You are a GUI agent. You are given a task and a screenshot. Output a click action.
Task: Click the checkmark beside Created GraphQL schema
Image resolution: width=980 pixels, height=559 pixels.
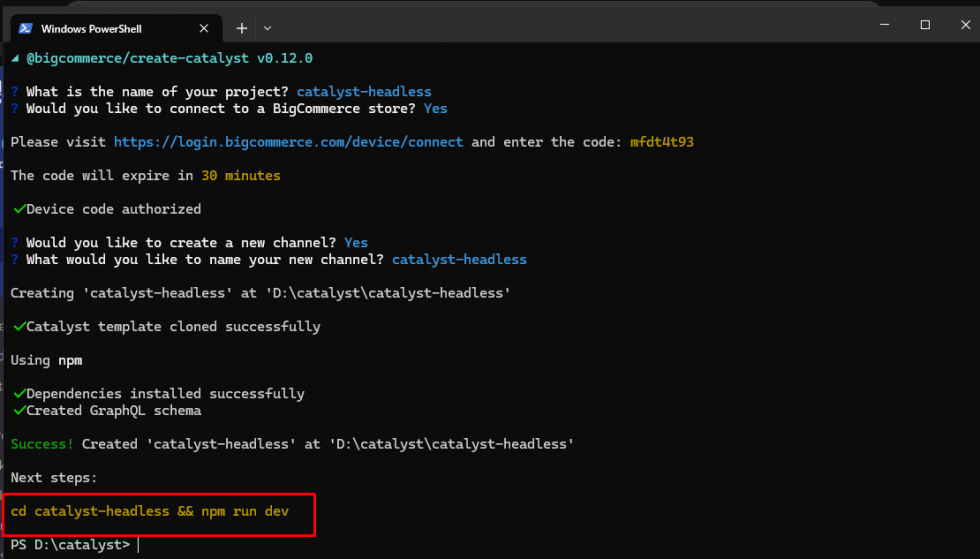pos(18,410)
